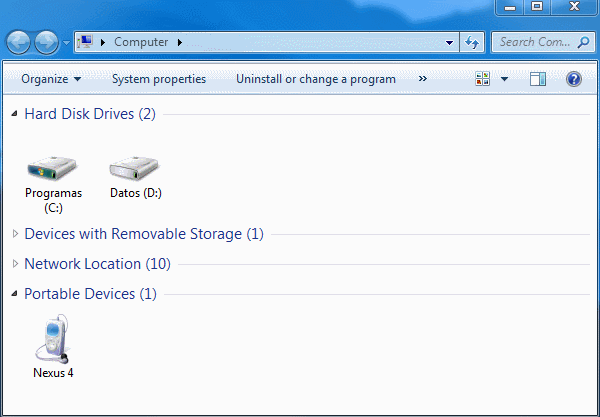Image resolution: width=600 pixels, height=417 pixels.
Task: Click Uninstall or change a program
Action: pyautogui.click(x=315, y=79)
